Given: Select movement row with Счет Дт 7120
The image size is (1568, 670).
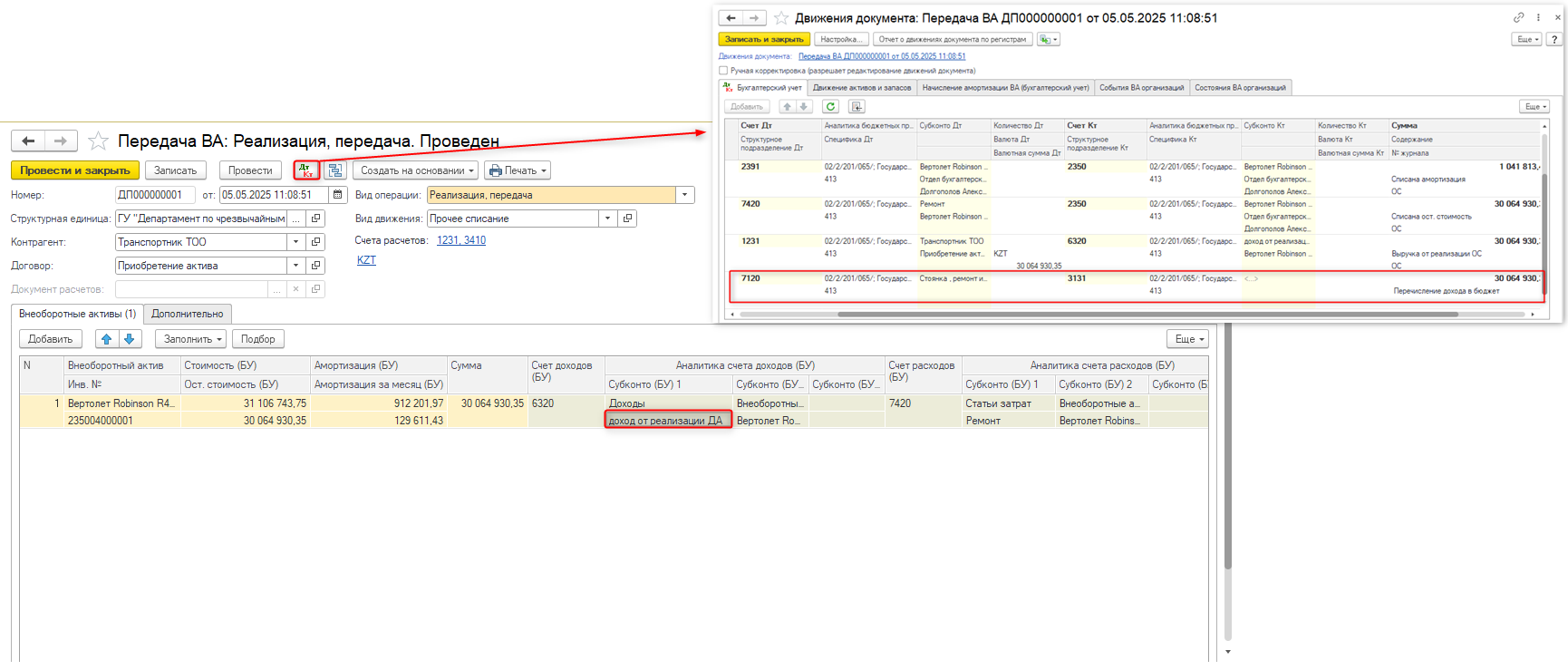Looking at the screenshot, I should pyautogui.click(x=1137, y=285).
